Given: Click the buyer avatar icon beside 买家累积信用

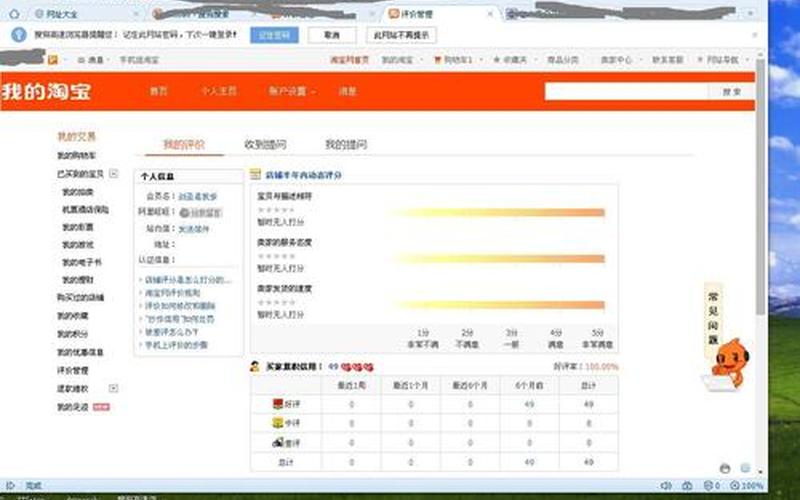Looking at the screenshot, I should tap(255, 366).
